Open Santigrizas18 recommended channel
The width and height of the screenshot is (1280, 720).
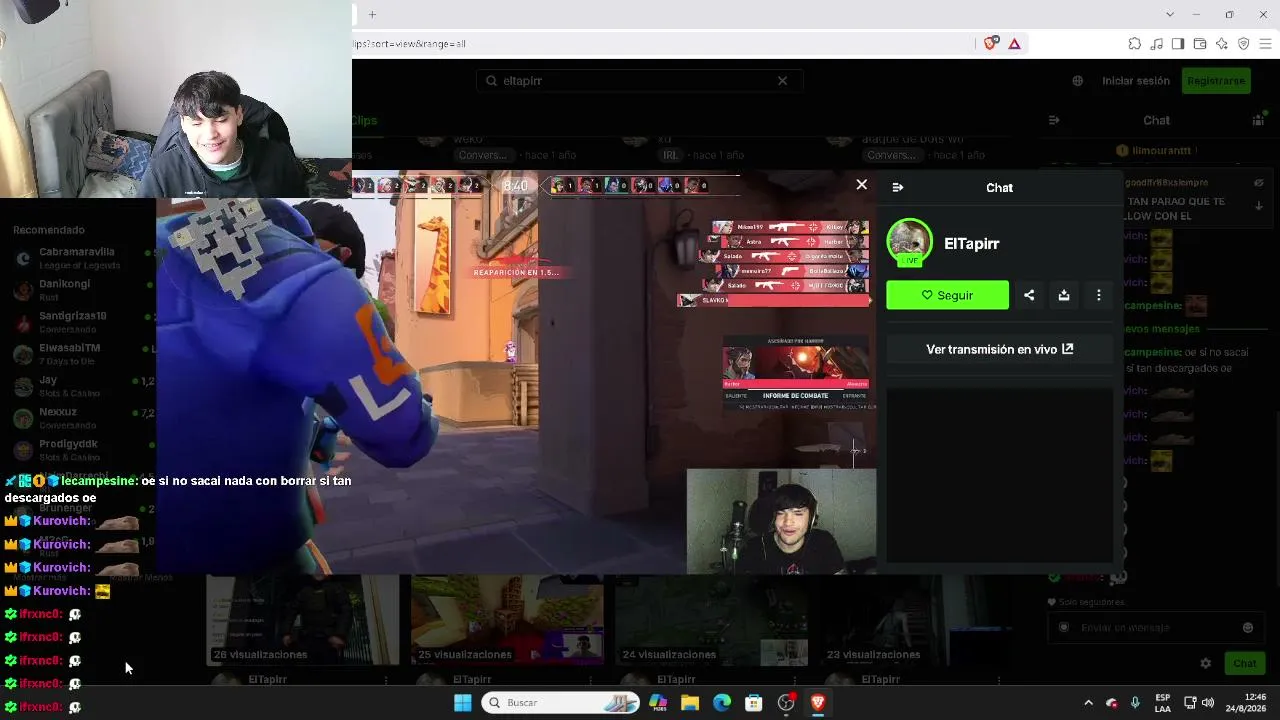[78, 322]
